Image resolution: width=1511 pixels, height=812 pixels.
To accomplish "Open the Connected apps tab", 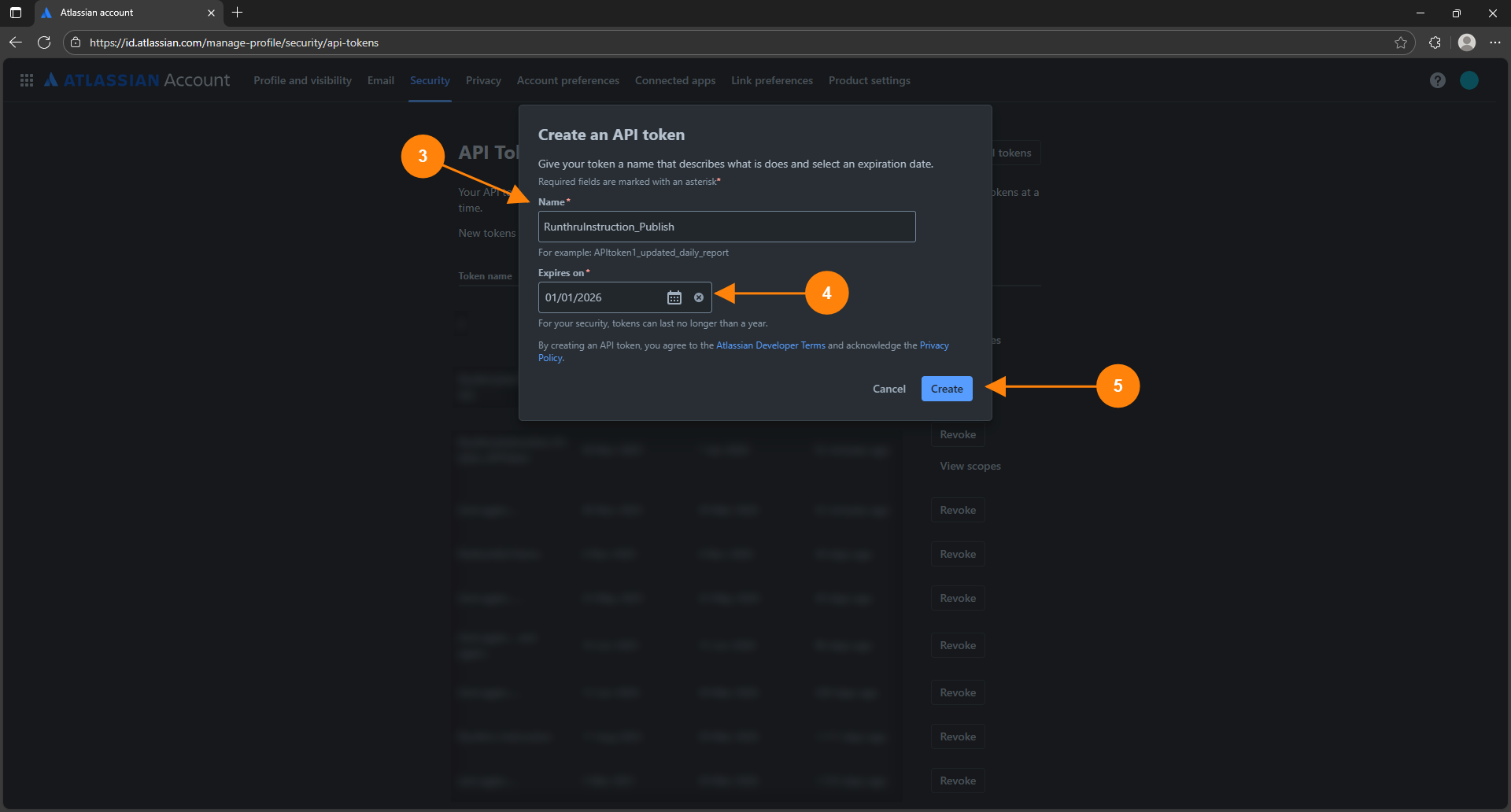I will [x=674, y=80].
